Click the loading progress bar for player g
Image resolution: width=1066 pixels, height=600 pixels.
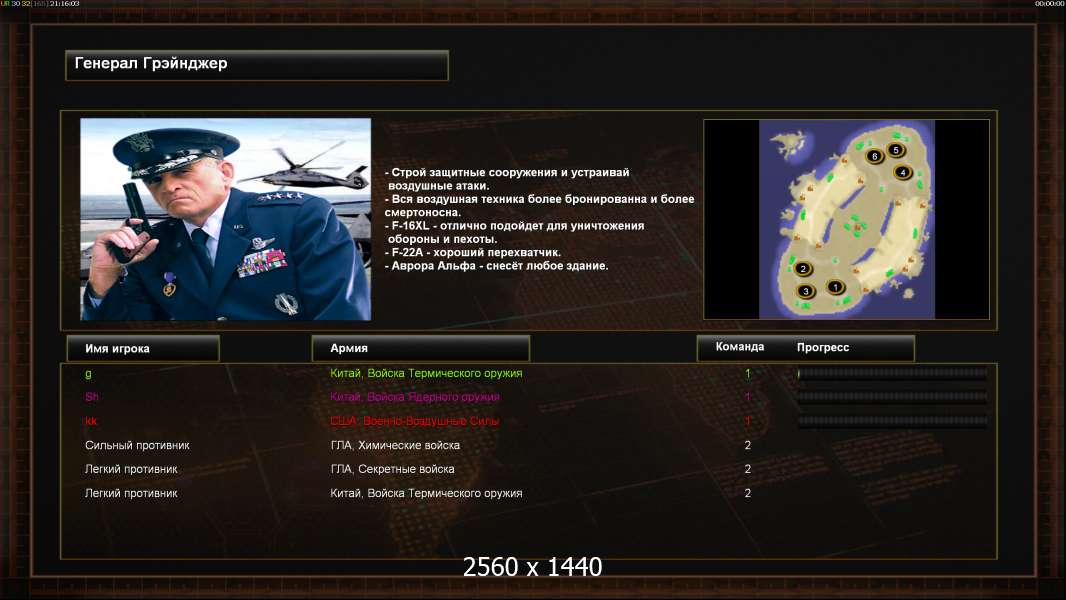tap(893, 373)
